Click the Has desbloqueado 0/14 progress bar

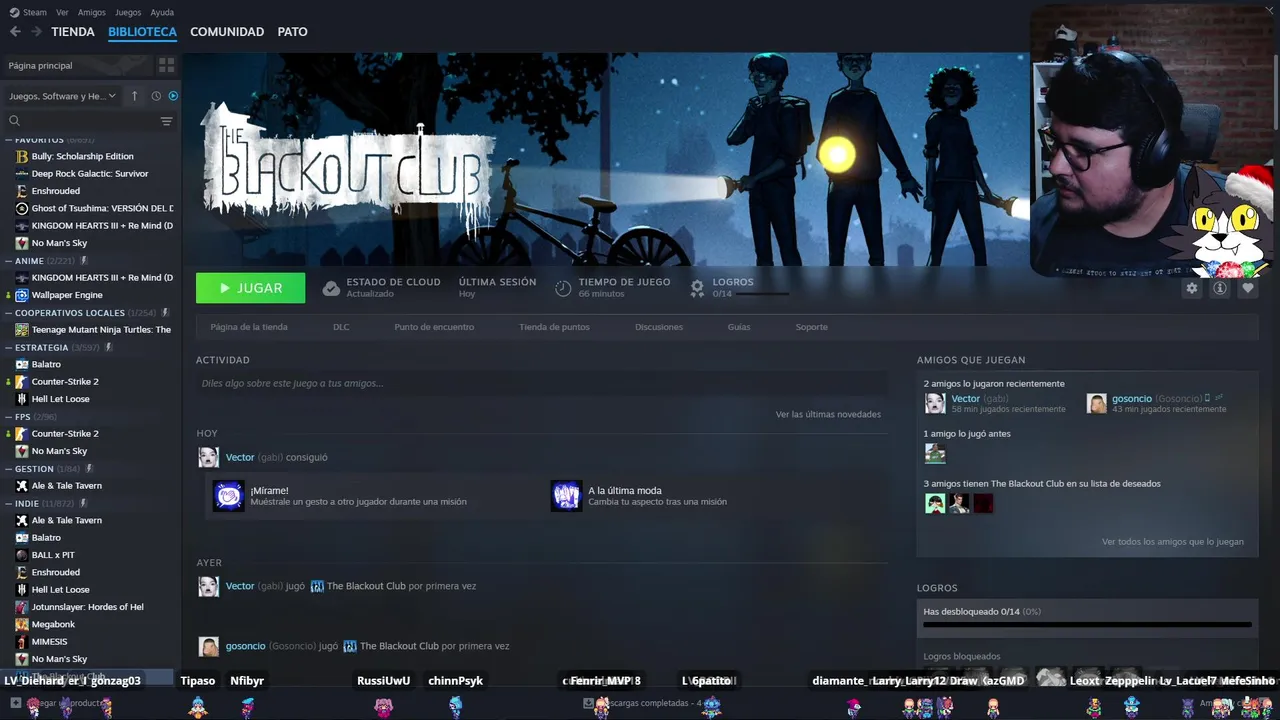[1087, 625]
